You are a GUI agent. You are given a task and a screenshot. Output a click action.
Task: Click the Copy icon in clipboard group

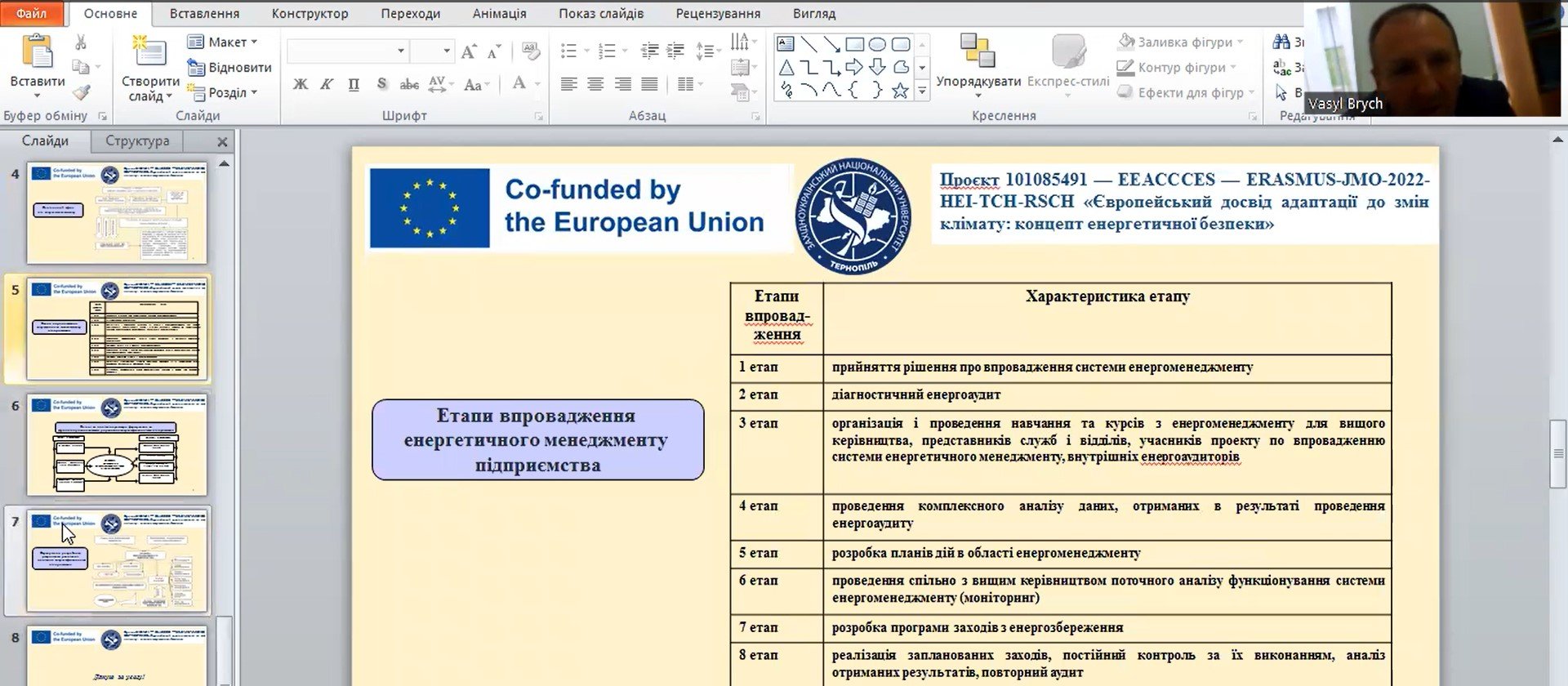coord(81,67)
